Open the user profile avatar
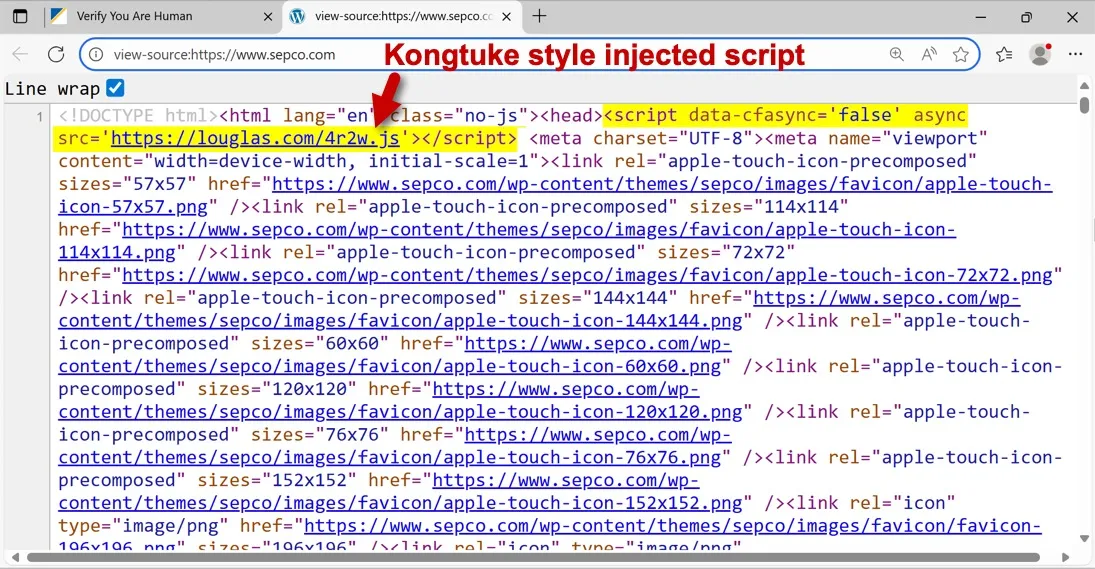 tap(1040, 55)
